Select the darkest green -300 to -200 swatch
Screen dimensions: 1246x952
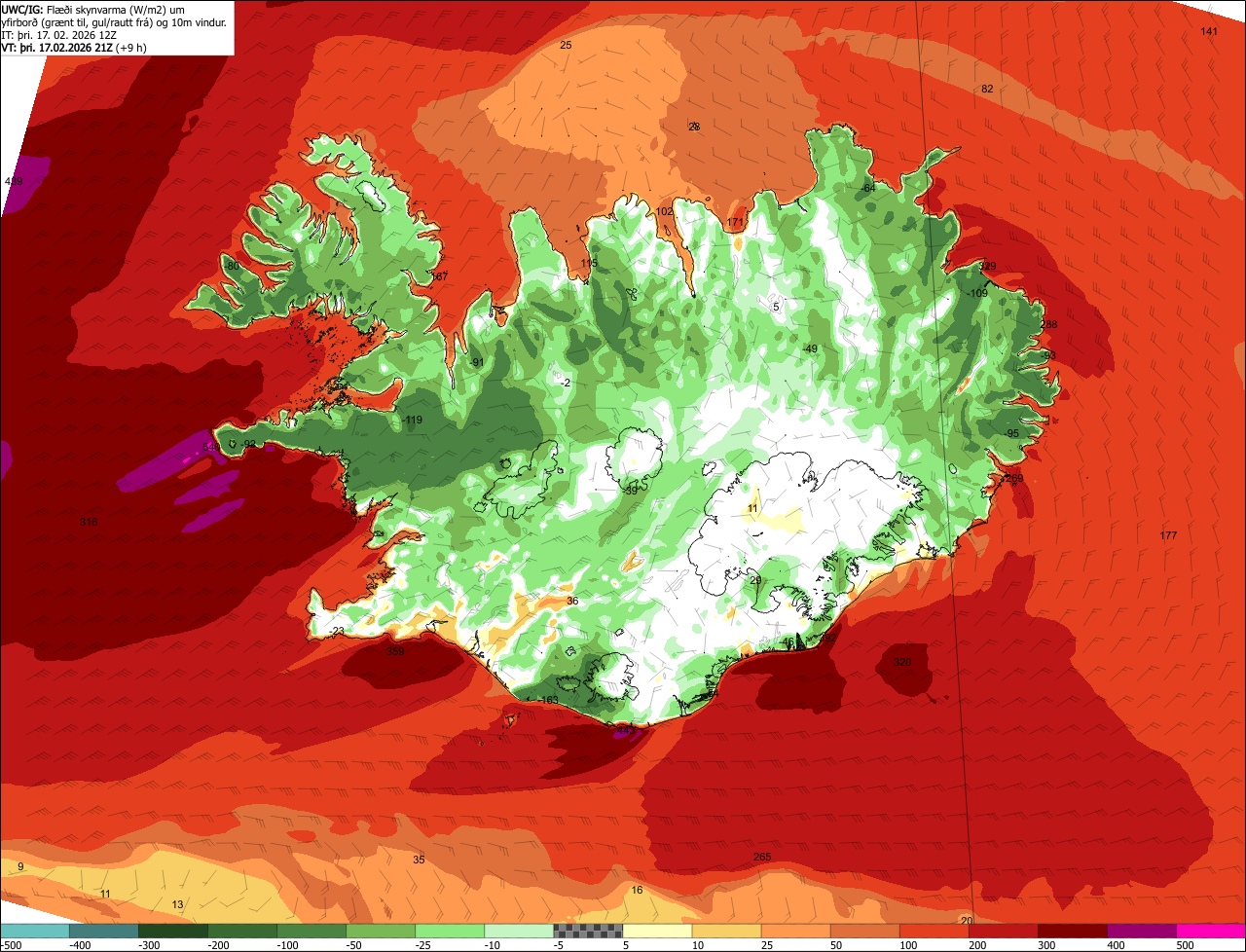coord(172,931)
